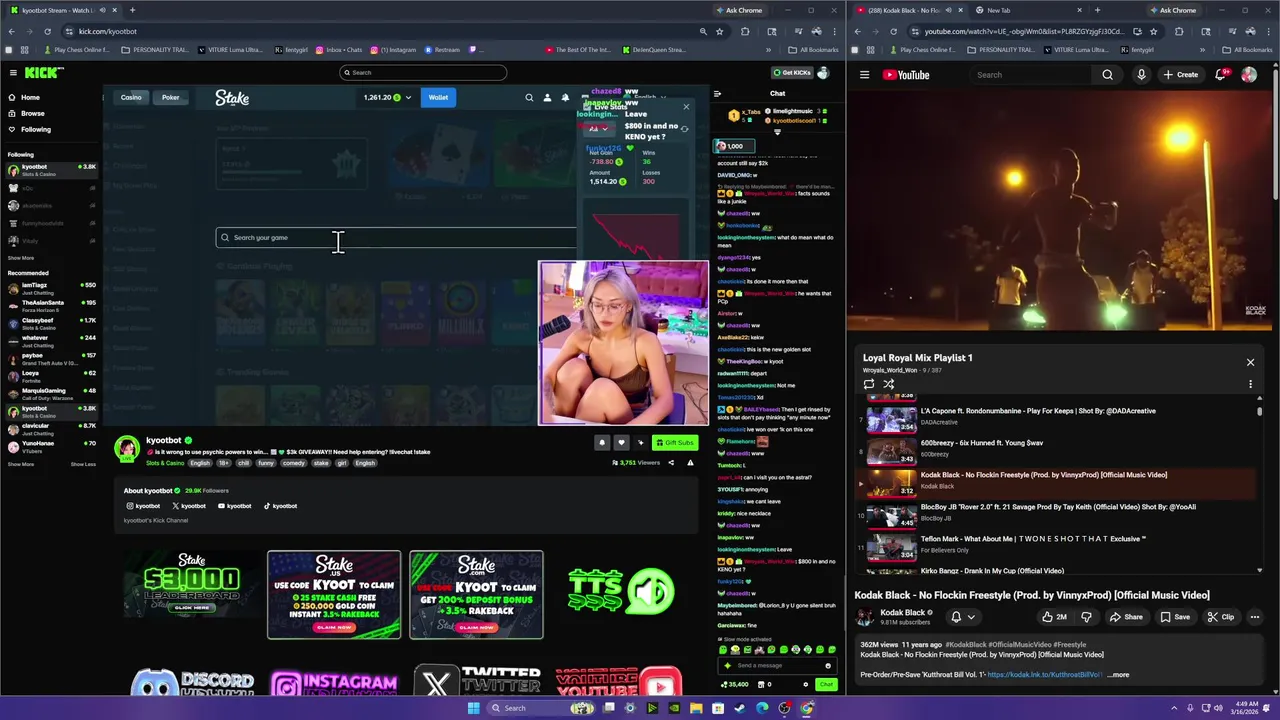Screen dimensions: 1280x720
Task: Click the YouTube Share button
Action: click(x=1125, y=617)
